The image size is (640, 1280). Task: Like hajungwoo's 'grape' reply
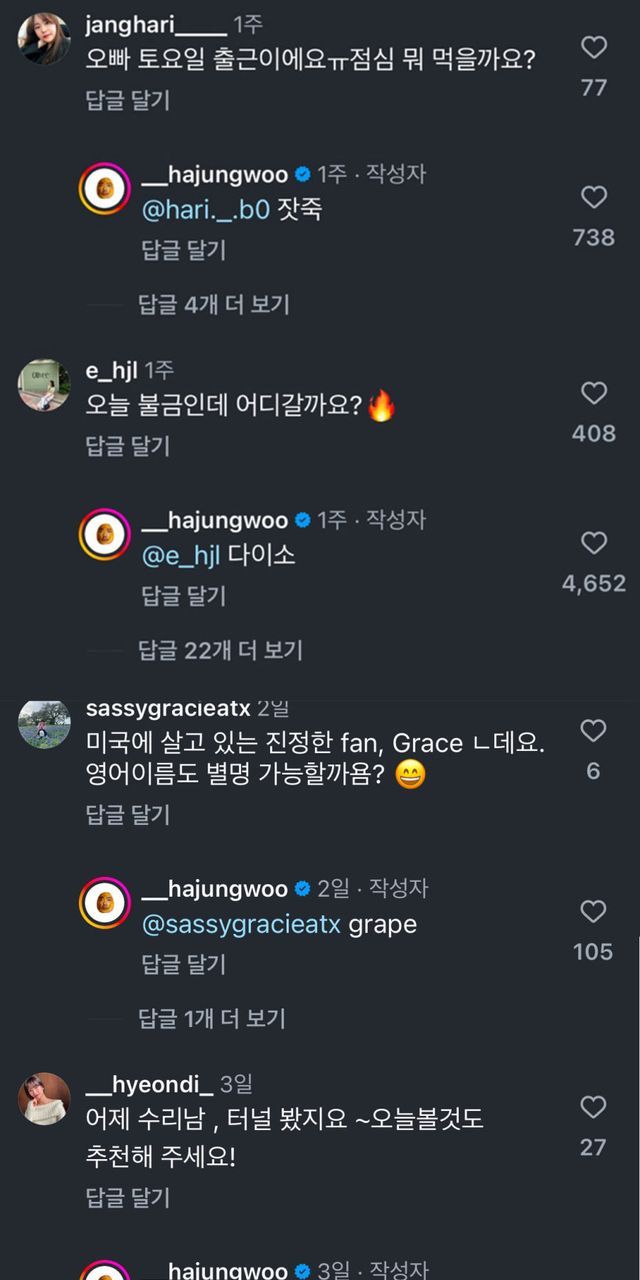point(594,911)
